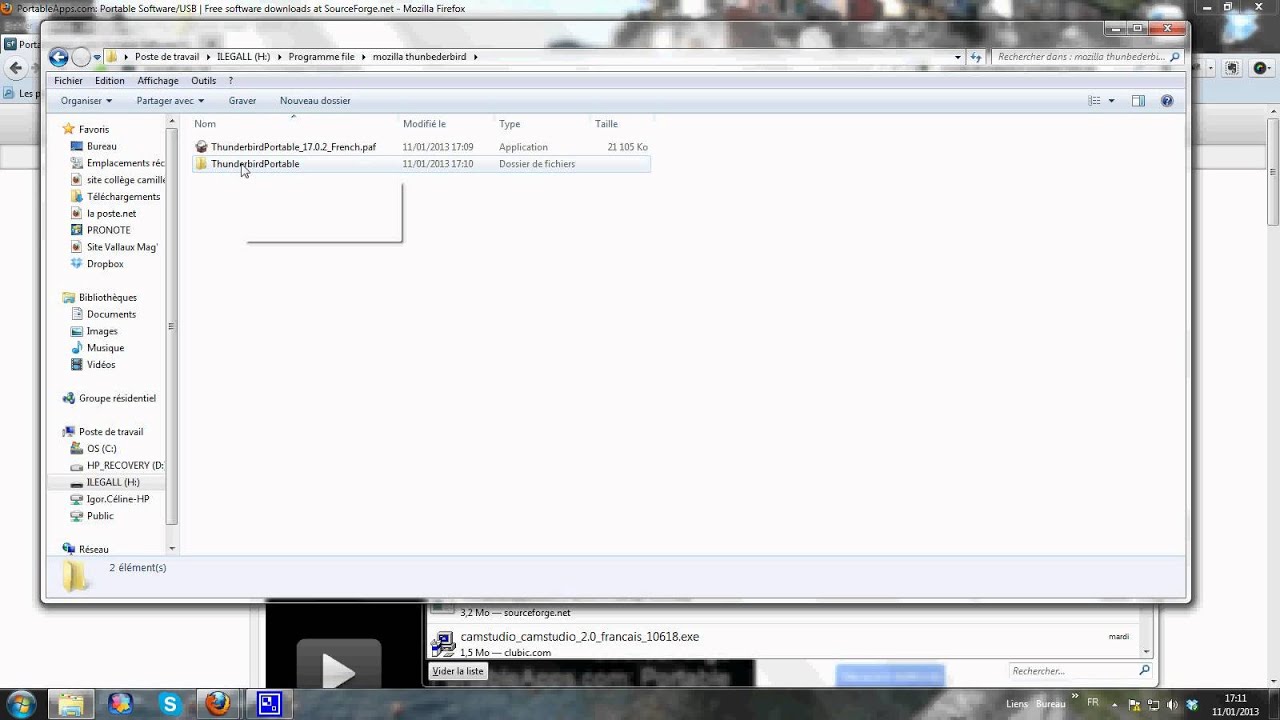
Task: Click the 'Nouveau dossier' button
Action: click(315, 101)
